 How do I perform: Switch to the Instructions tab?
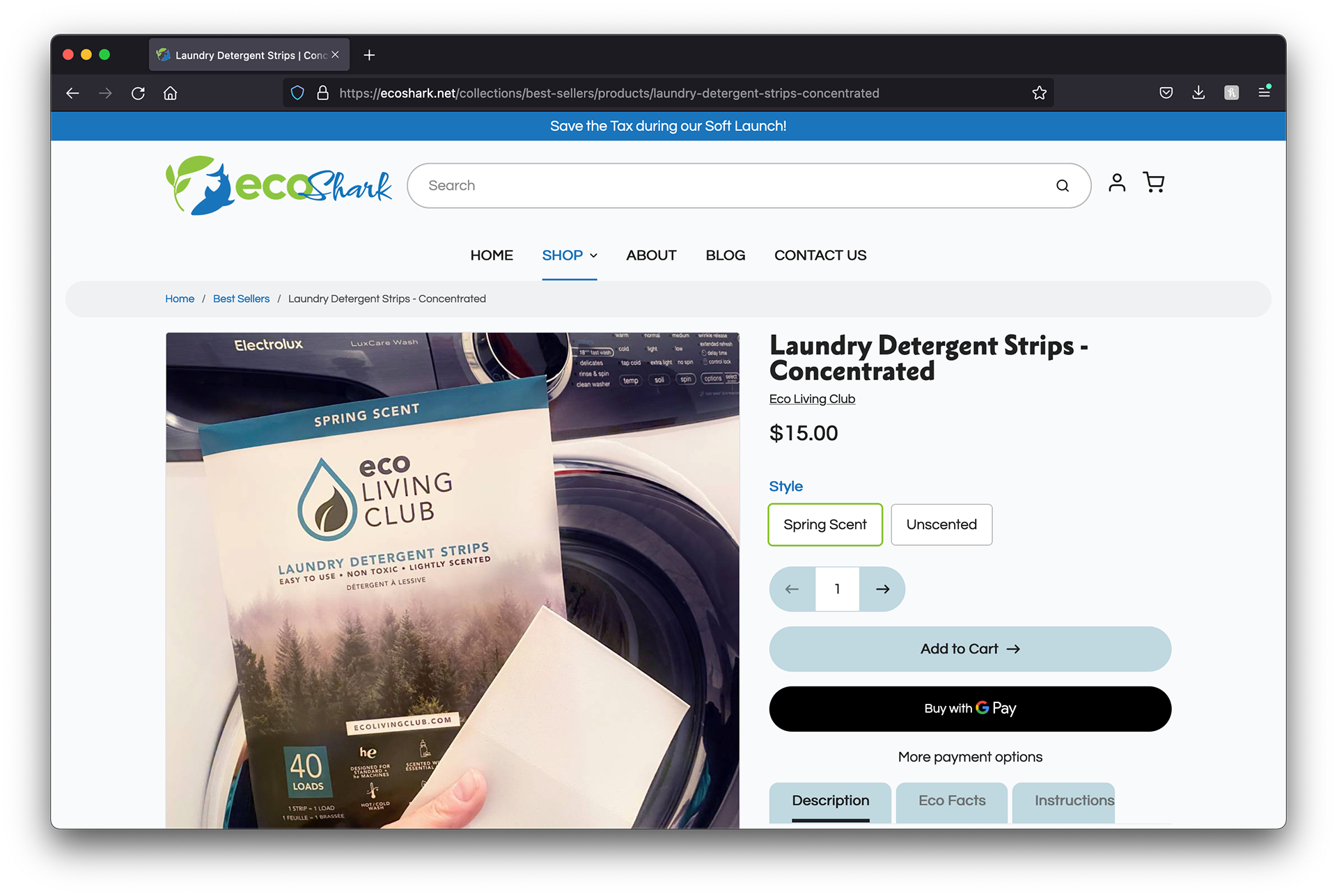1064,801
